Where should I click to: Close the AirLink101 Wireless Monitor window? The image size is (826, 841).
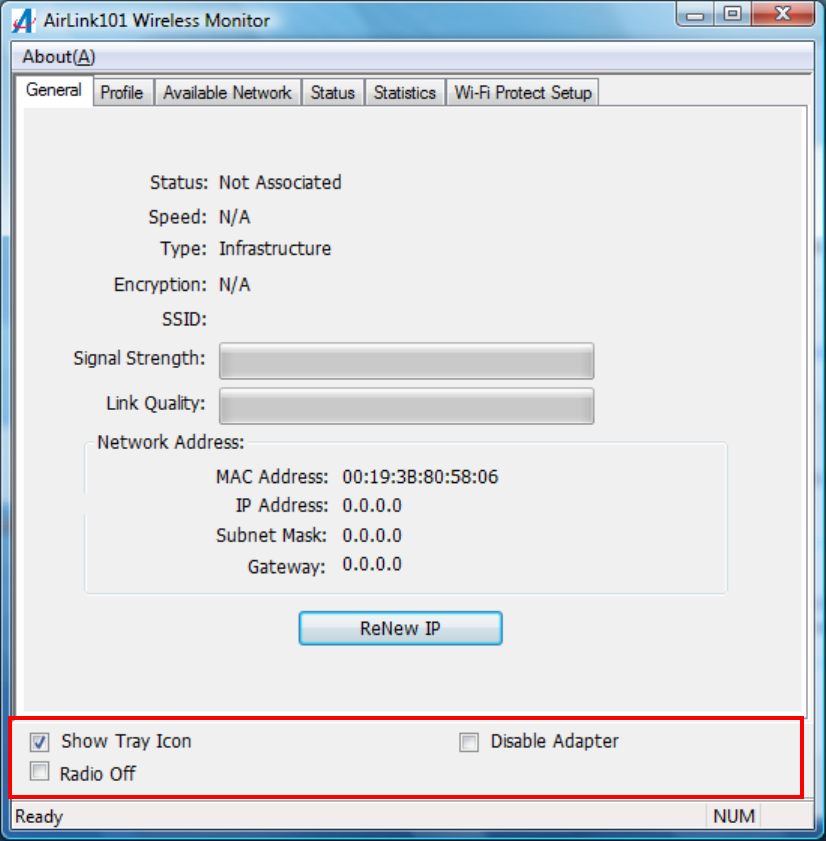coord(783,14)
